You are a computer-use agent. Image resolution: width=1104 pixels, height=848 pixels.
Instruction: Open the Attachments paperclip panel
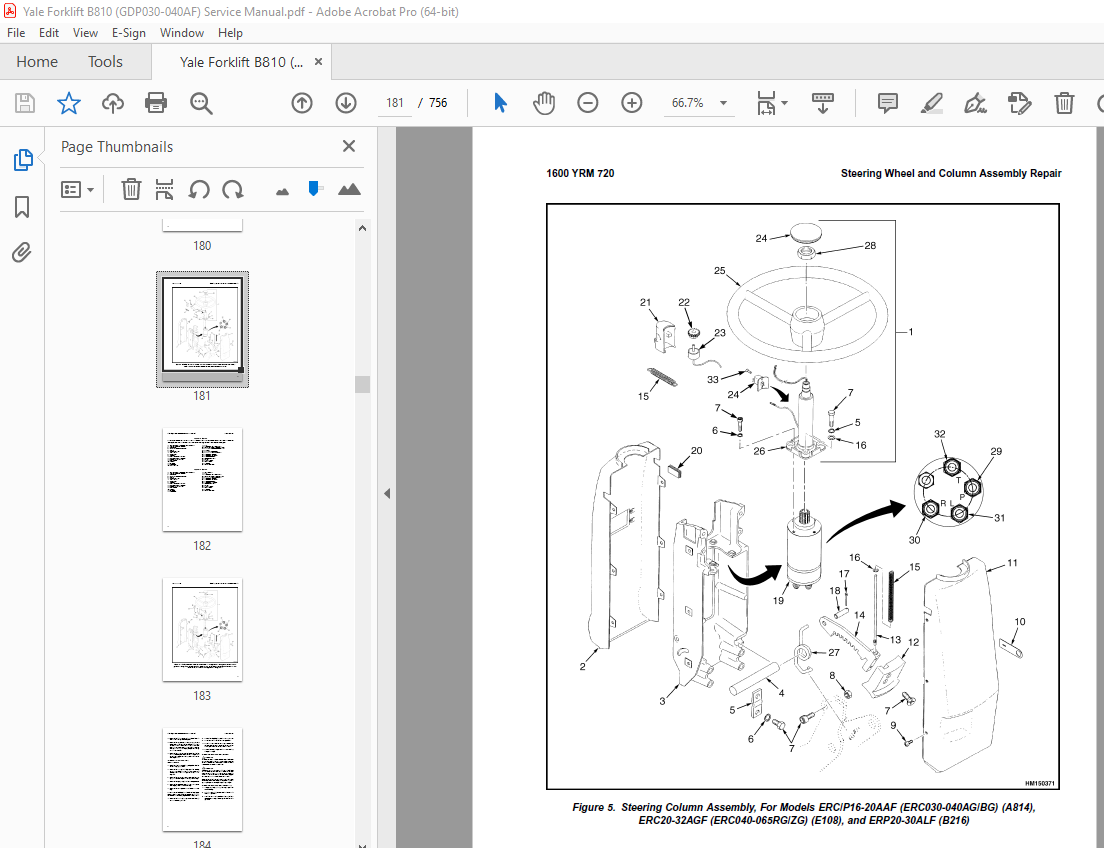(22, 252)
